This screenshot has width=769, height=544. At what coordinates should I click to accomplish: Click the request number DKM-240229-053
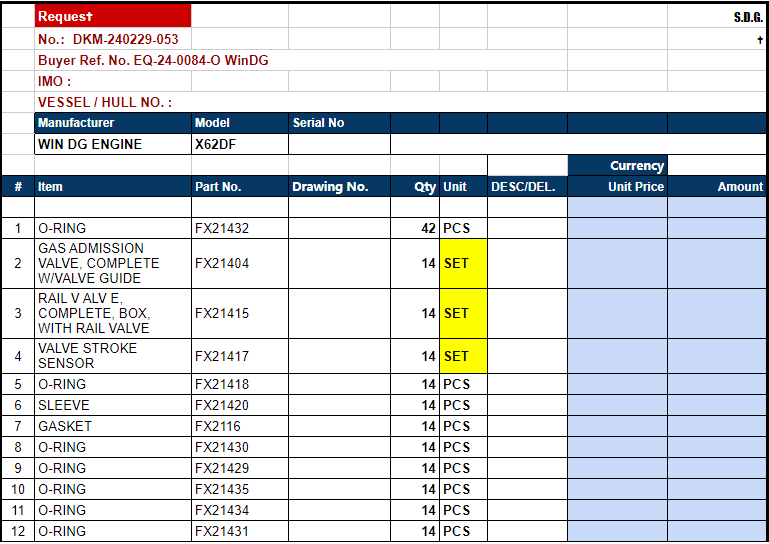pyautogui.click(x=126, y=39)
